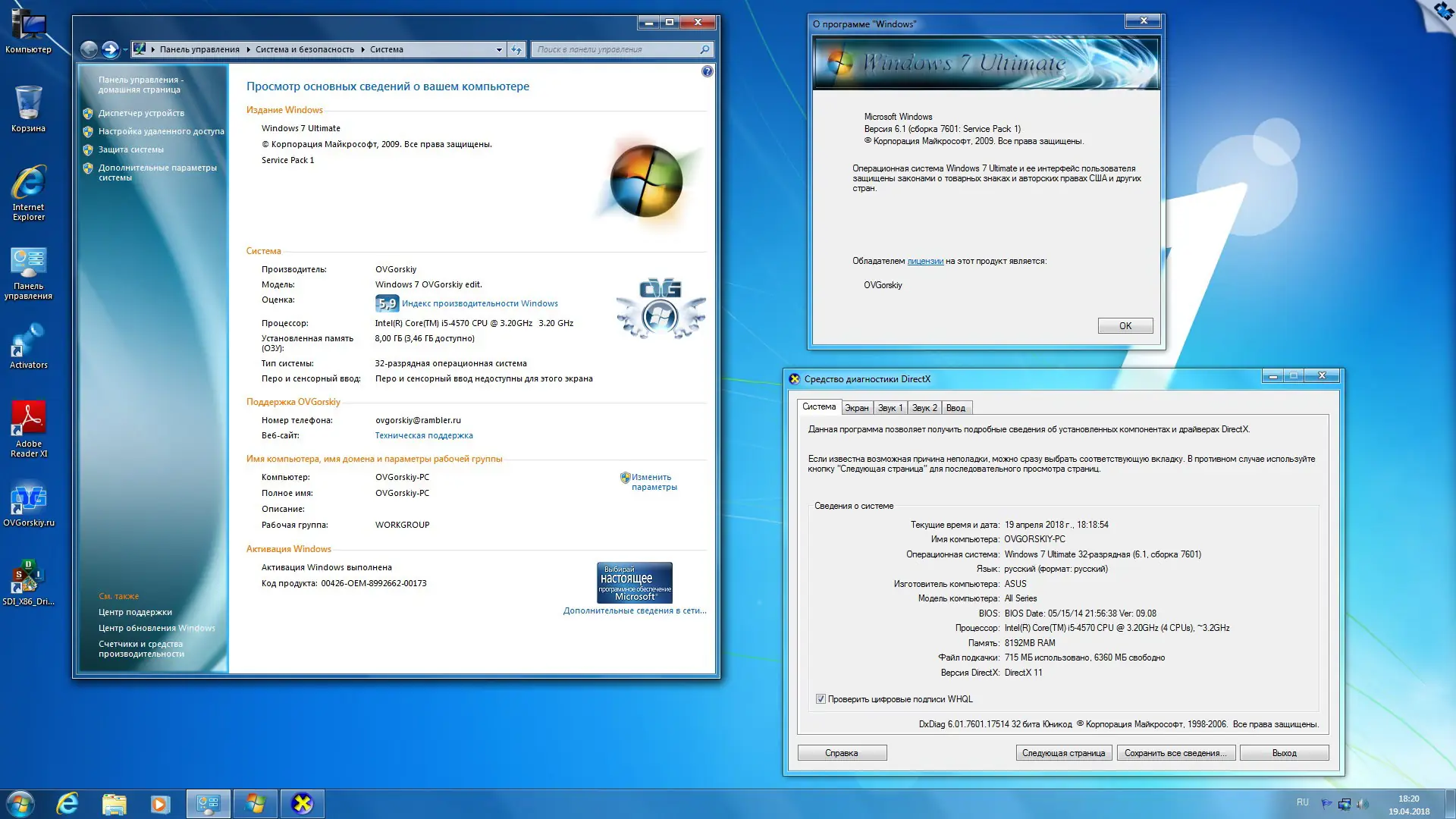Click the Windows Media Player taskbar icon
This screenshot has width=1456, height=819.
click(x=160, y=804)
